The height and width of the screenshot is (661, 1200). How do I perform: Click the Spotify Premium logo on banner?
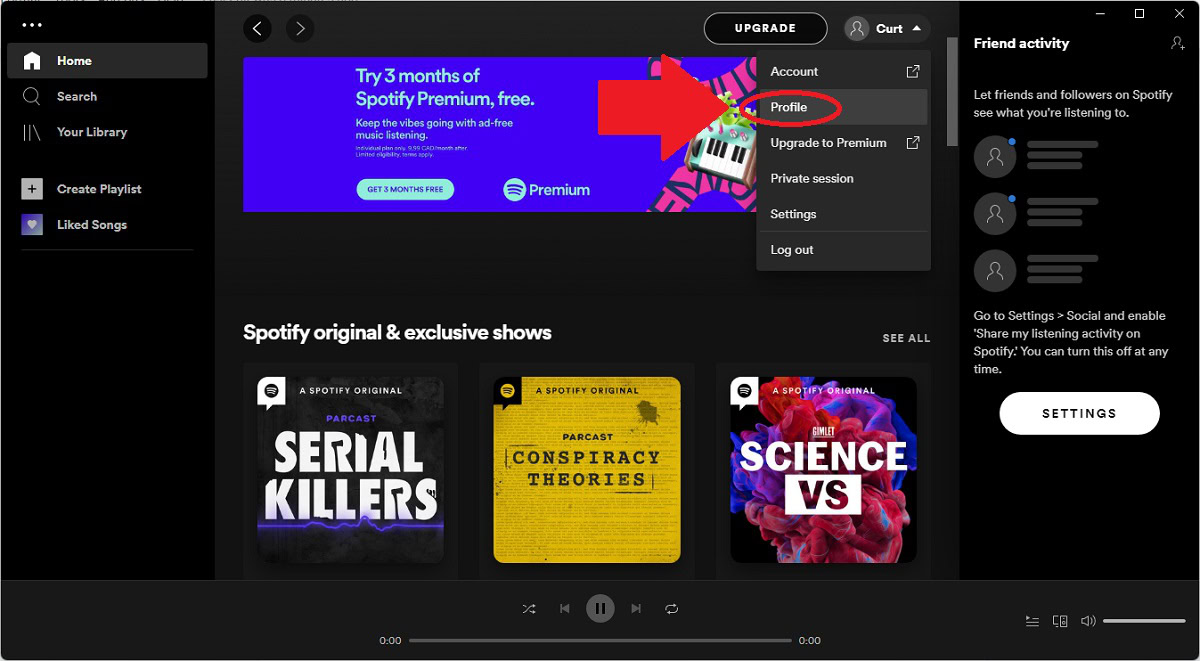coord(546,189)
